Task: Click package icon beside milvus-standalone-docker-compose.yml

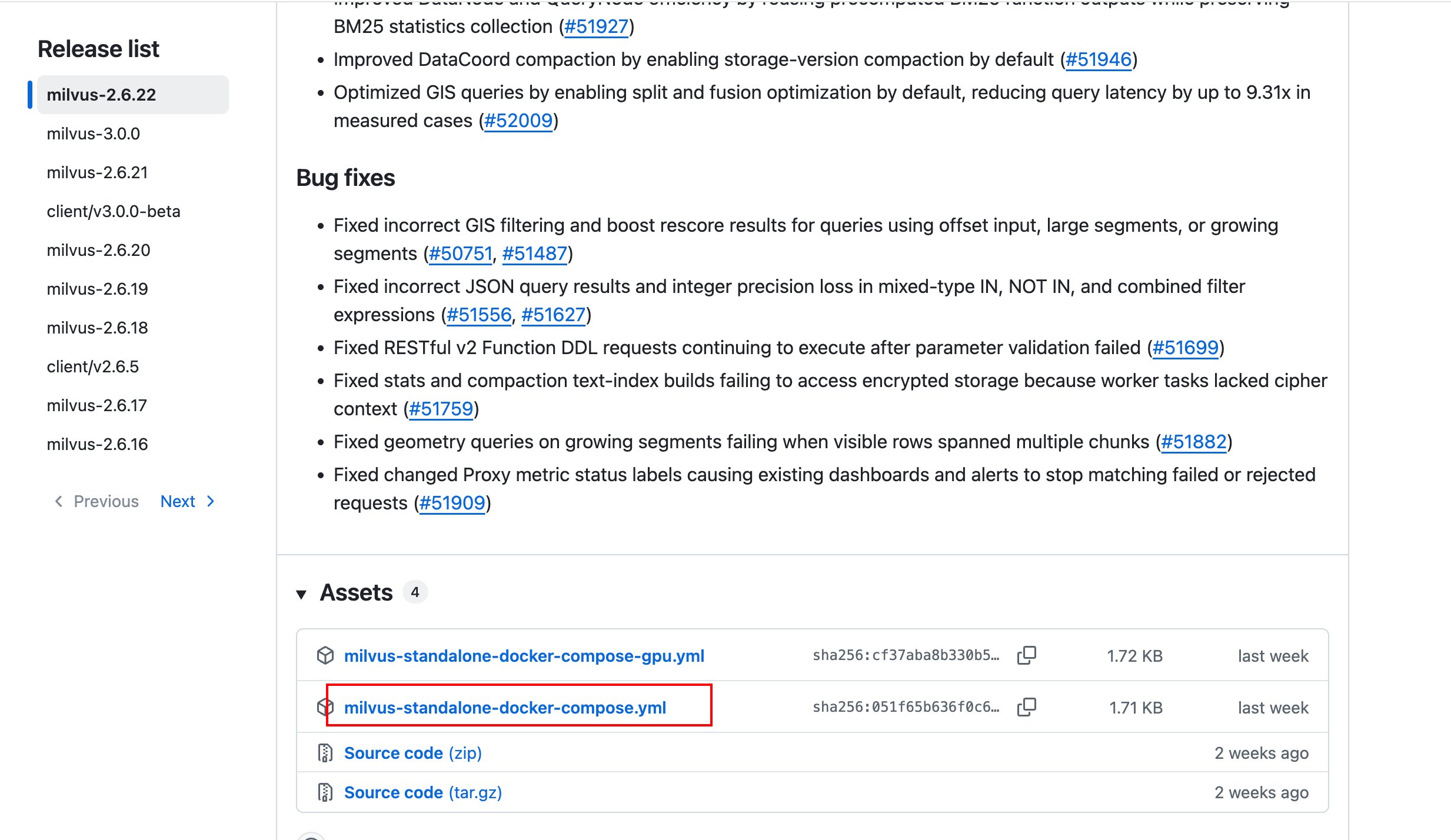Action: point(325,707)
